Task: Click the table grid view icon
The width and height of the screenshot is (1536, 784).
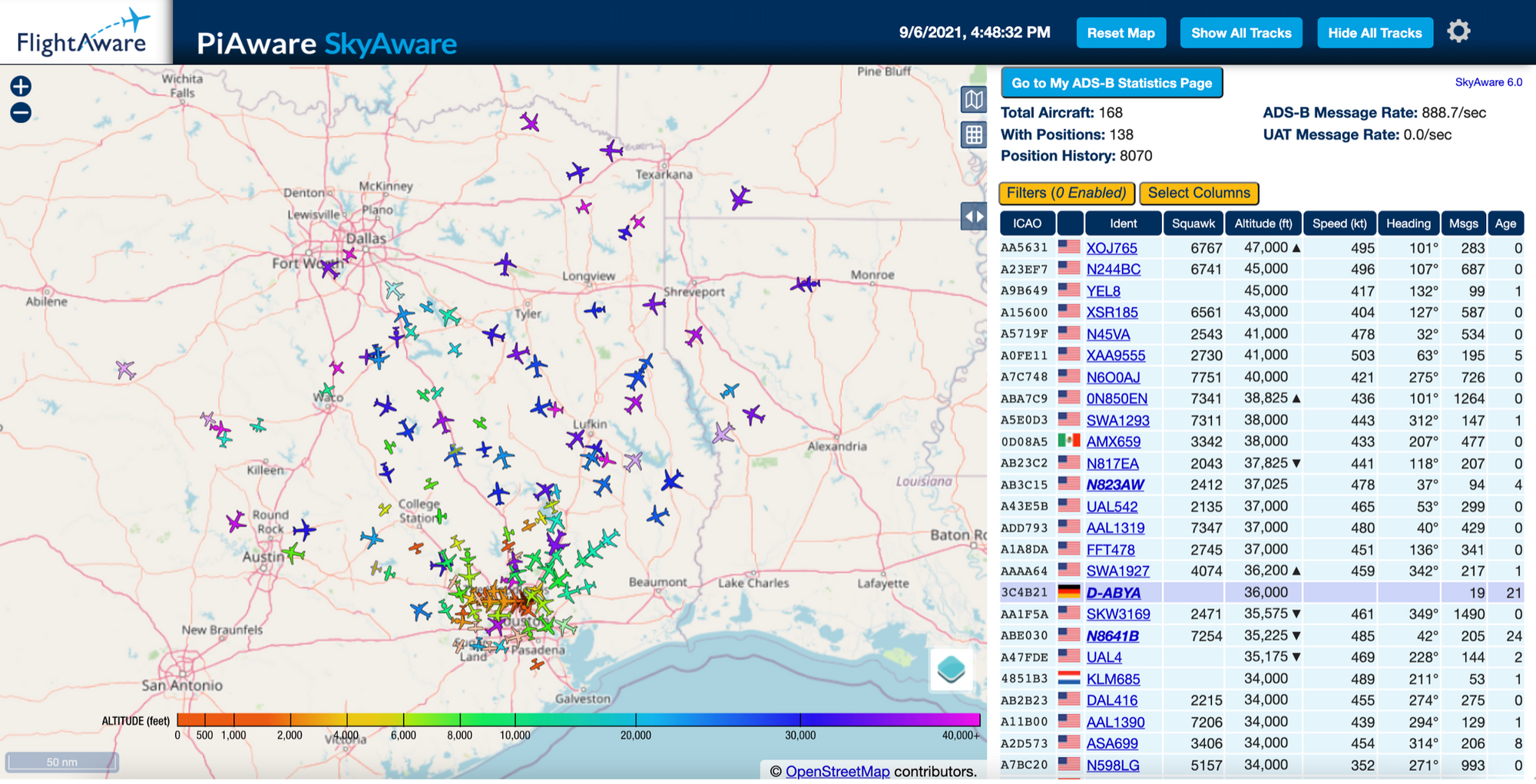Action: (974, 135)
